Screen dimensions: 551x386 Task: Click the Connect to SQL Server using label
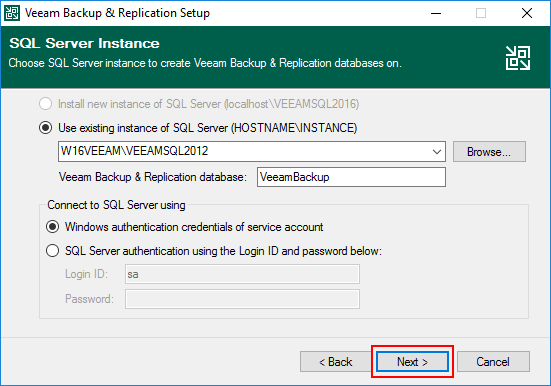pos(116,205)
